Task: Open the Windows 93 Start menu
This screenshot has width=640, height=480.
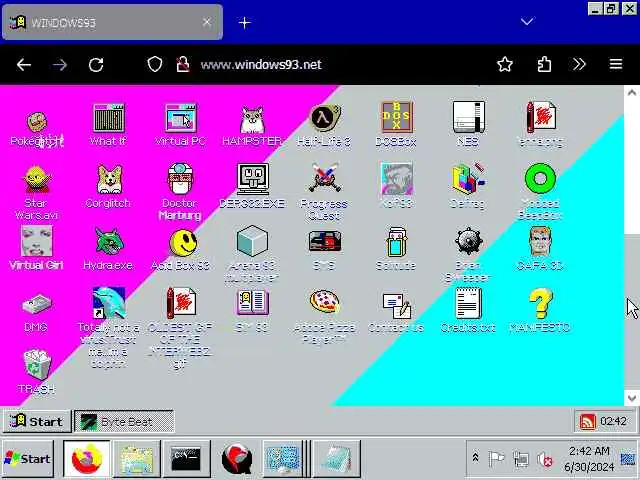Action: tap(37, 421)
